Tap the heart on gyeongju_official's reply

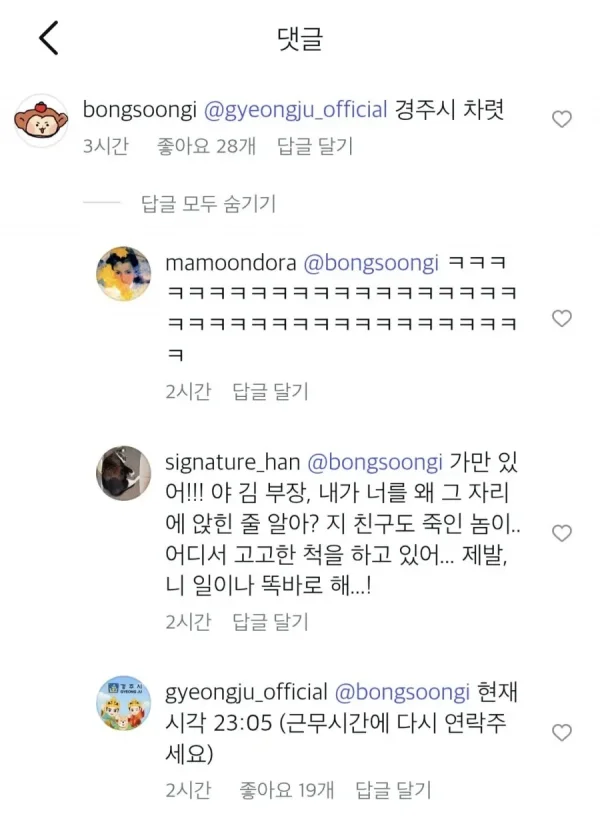pos(562,732)
